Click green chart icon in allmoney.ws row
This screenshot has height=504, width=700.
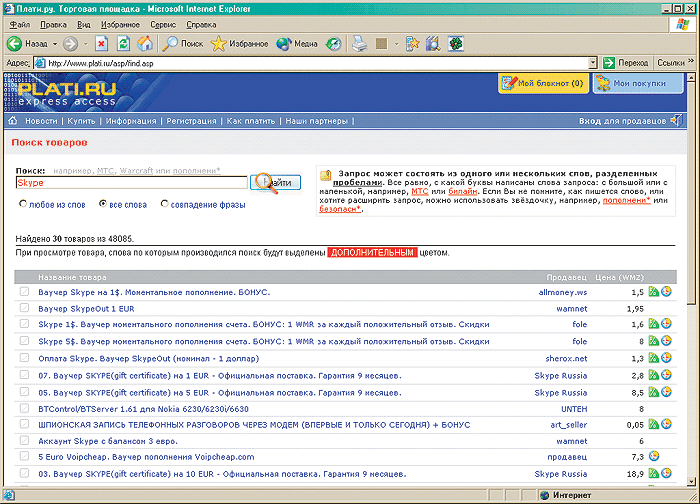654,292
